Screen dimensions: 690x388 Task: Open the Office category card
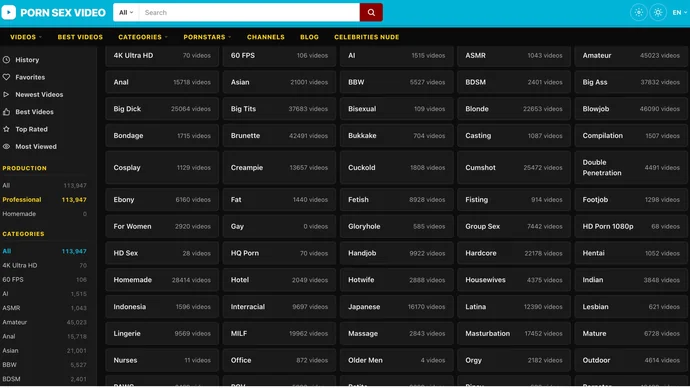[279, 360]
